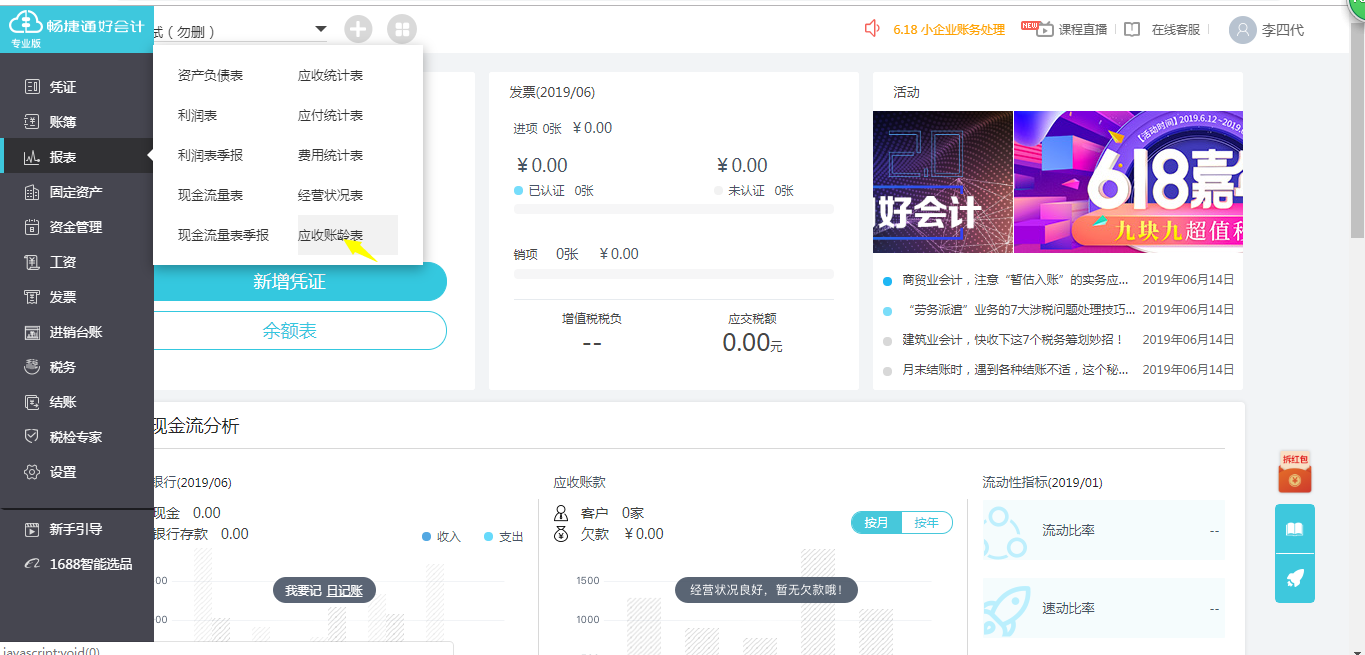
Task: Switch receivables chart to 按月
Action: coord(876,522)
